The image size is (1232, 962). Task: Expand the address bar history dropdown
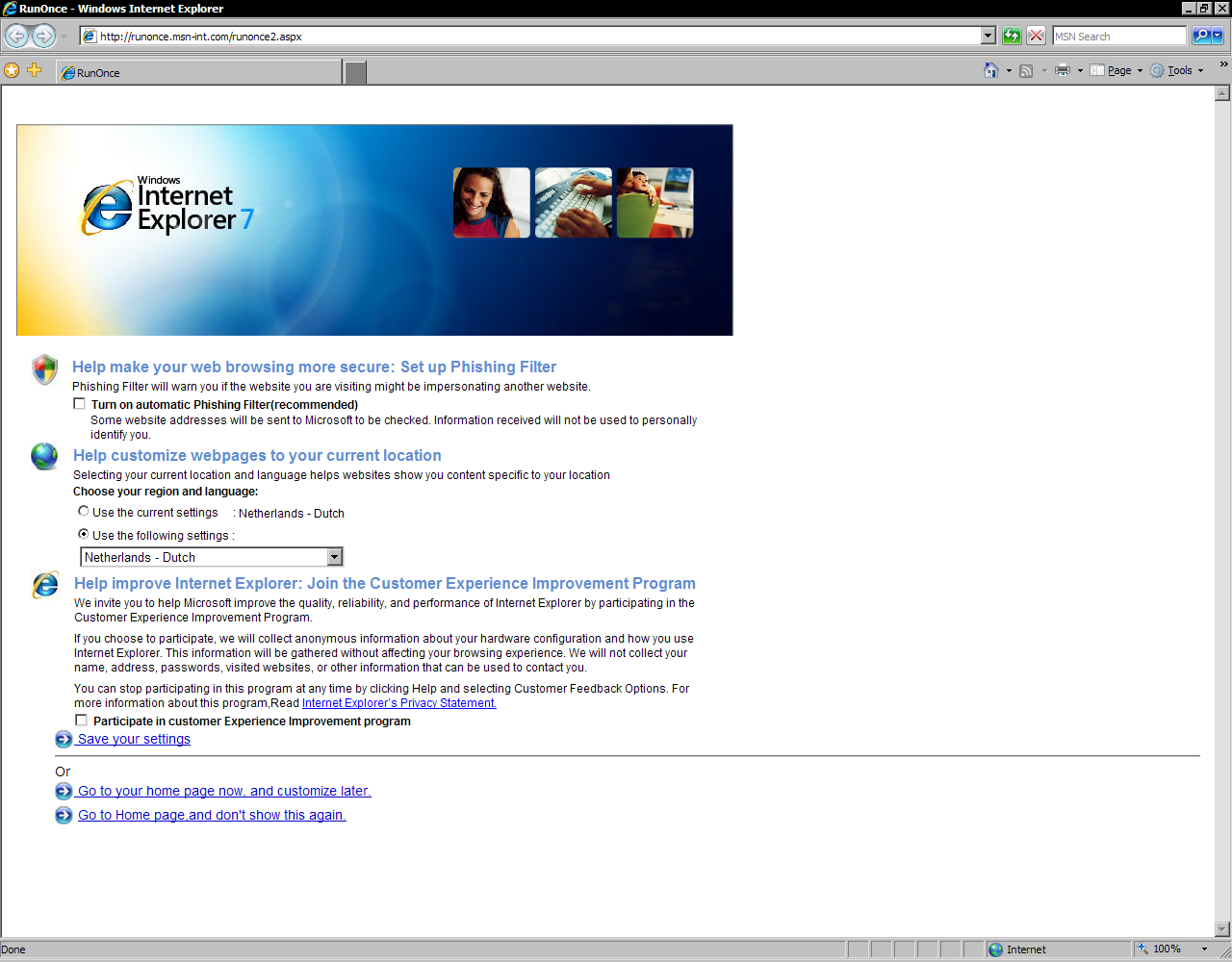click(x=988, y=37)
